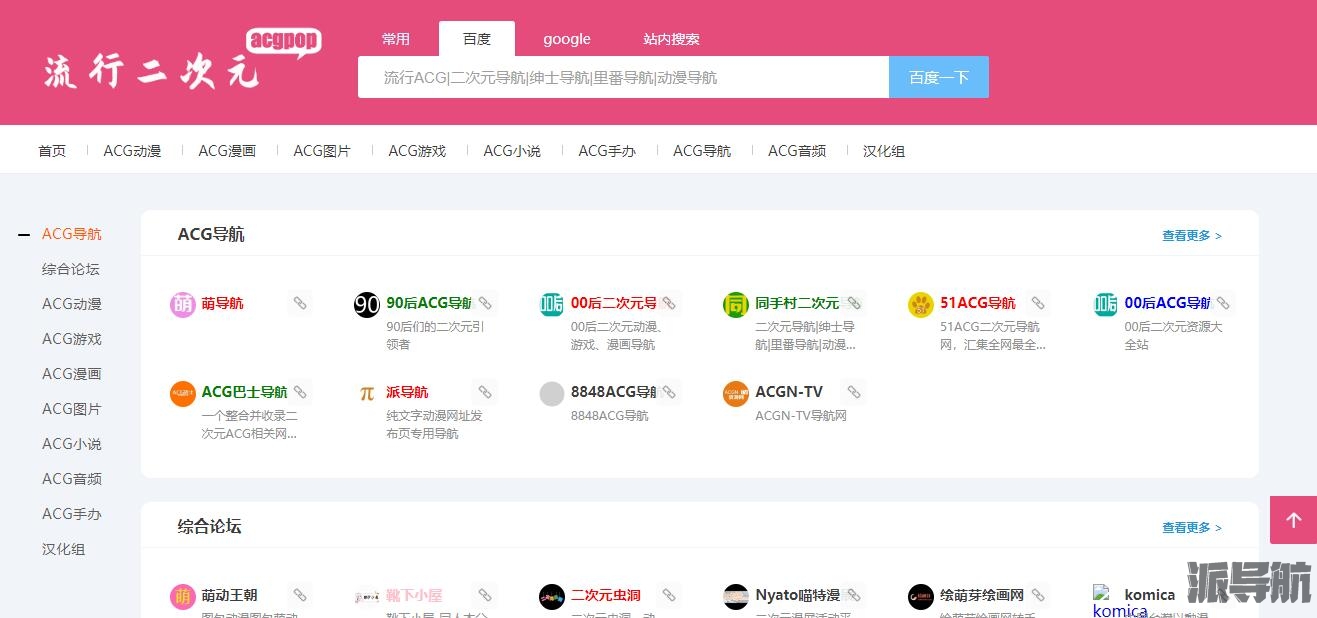Open ACG游戏 in the top navigation

pos(417,151)
